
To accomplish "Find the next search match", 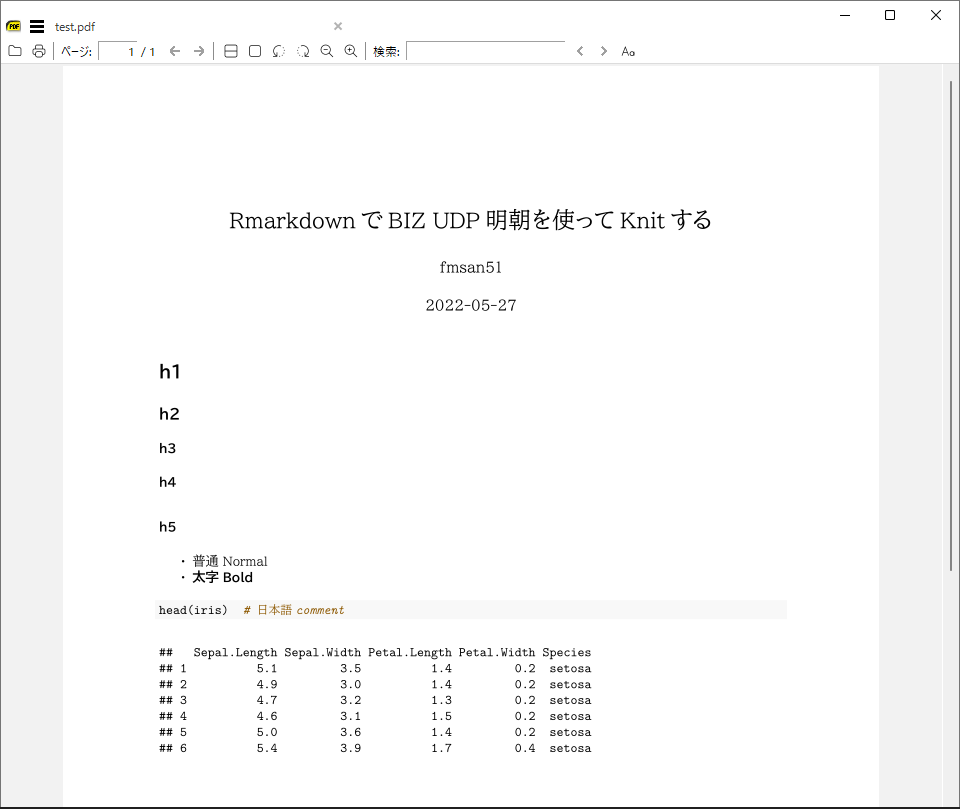I will point(604,51).
